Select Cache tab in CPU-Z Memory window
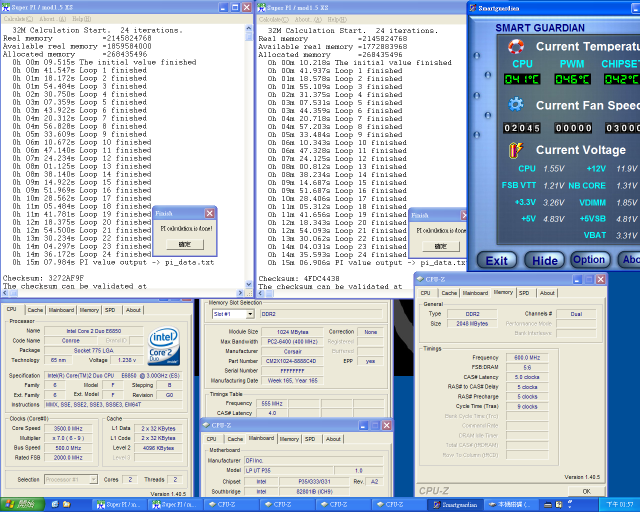Screen dimensions: 640x512 pyautogui.click(x=449, y=293)
